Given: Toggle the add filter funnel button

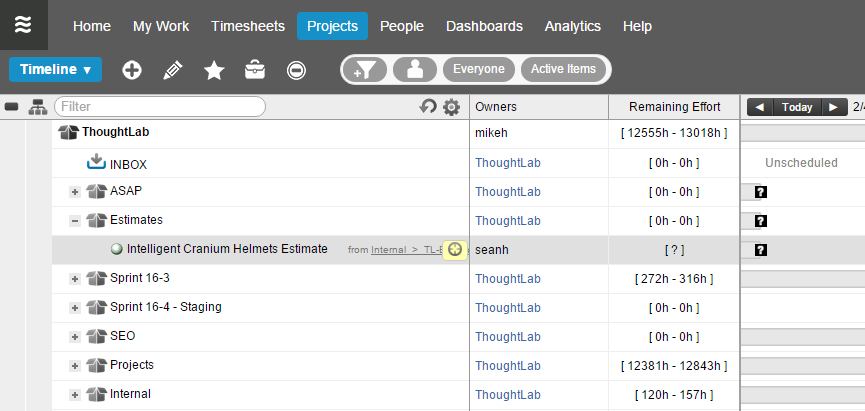Looking at the screenshot, I should point(366,70).
